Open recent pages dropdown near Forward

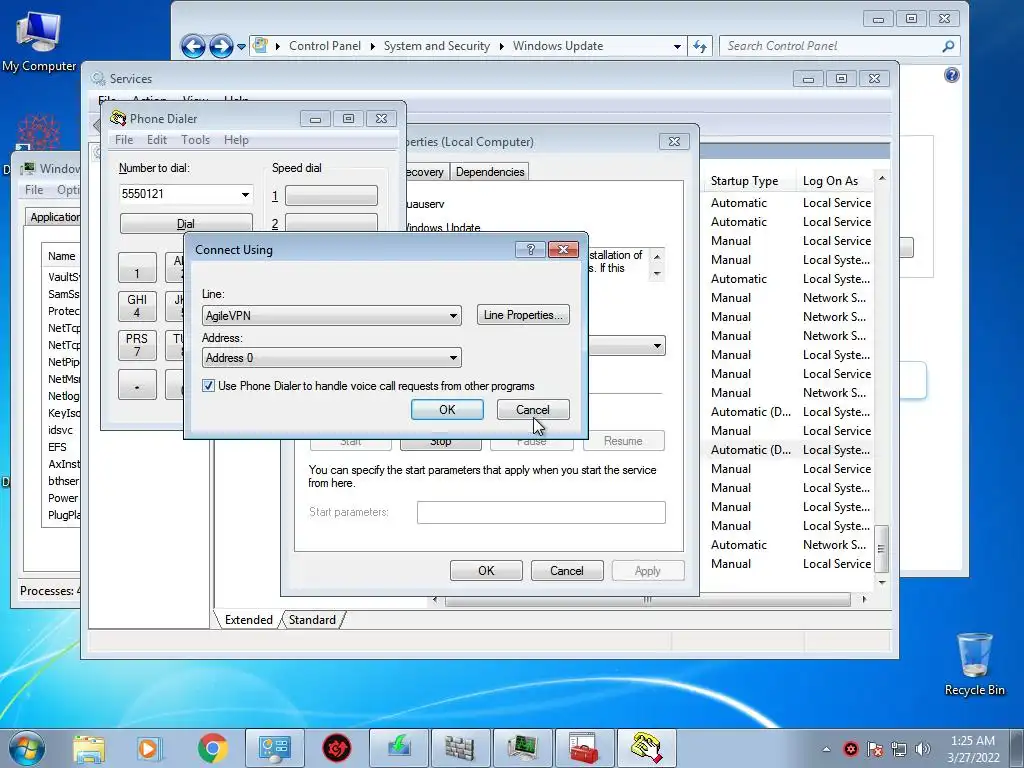click(241, 47)
